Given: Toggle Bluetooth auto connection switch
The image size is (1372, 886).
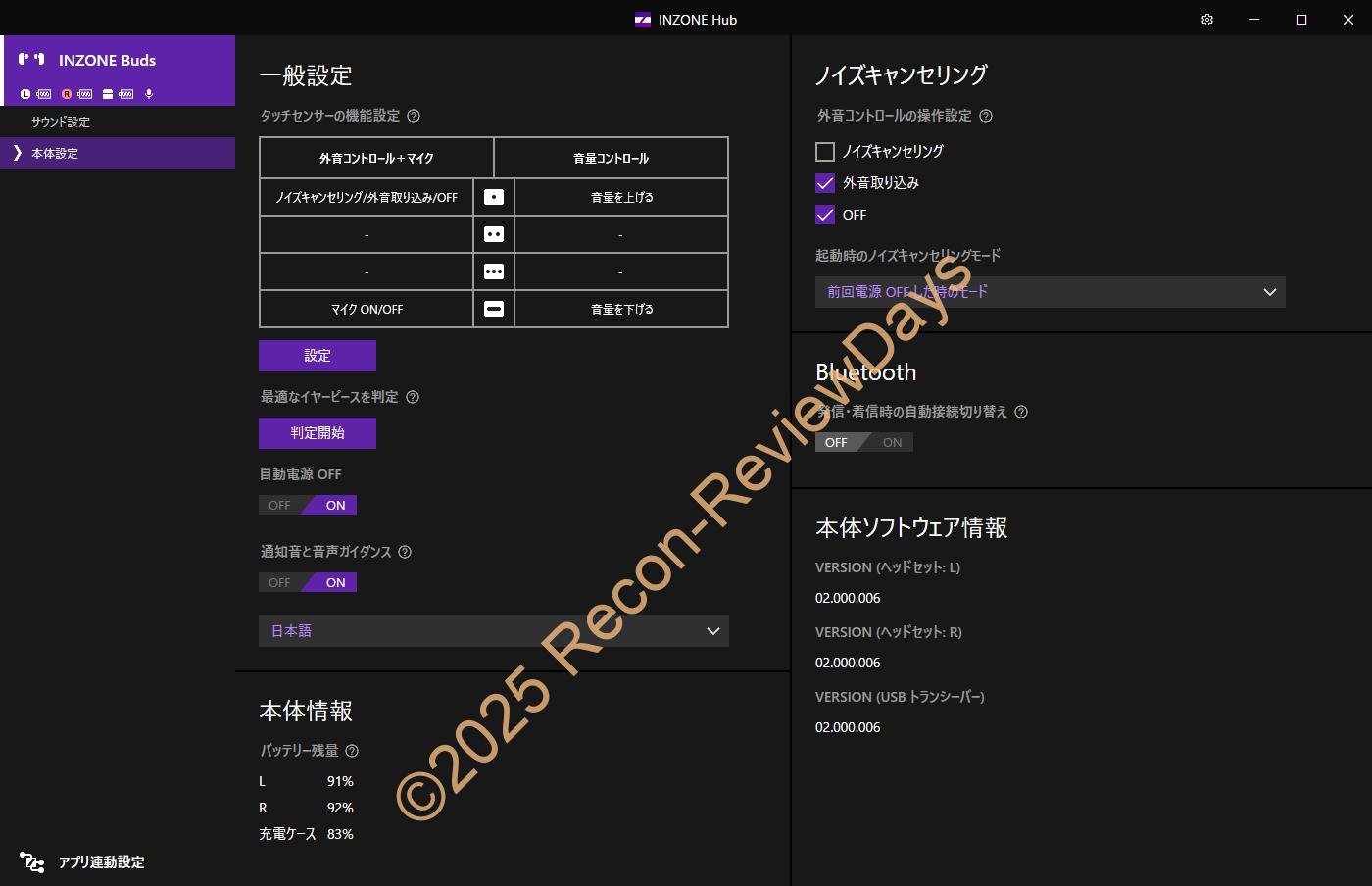Looking at the screenshot, I should 863,443.
